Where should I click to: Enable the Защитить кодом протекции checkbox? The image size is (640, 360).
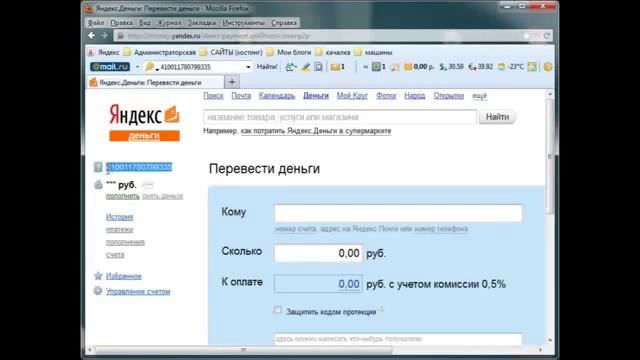click(278, 310)
